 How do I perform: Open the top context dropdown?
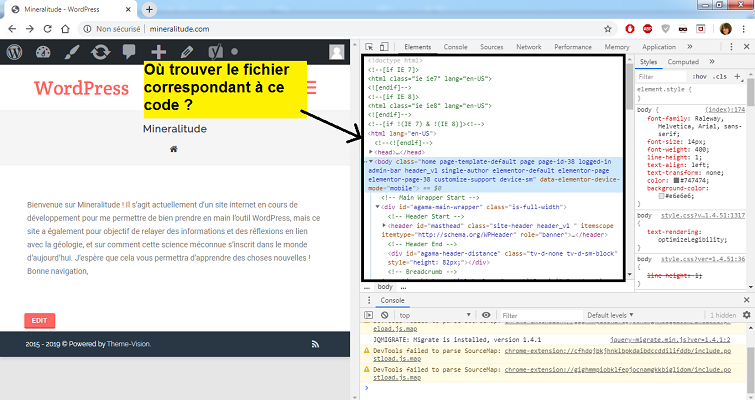point(435,315)
